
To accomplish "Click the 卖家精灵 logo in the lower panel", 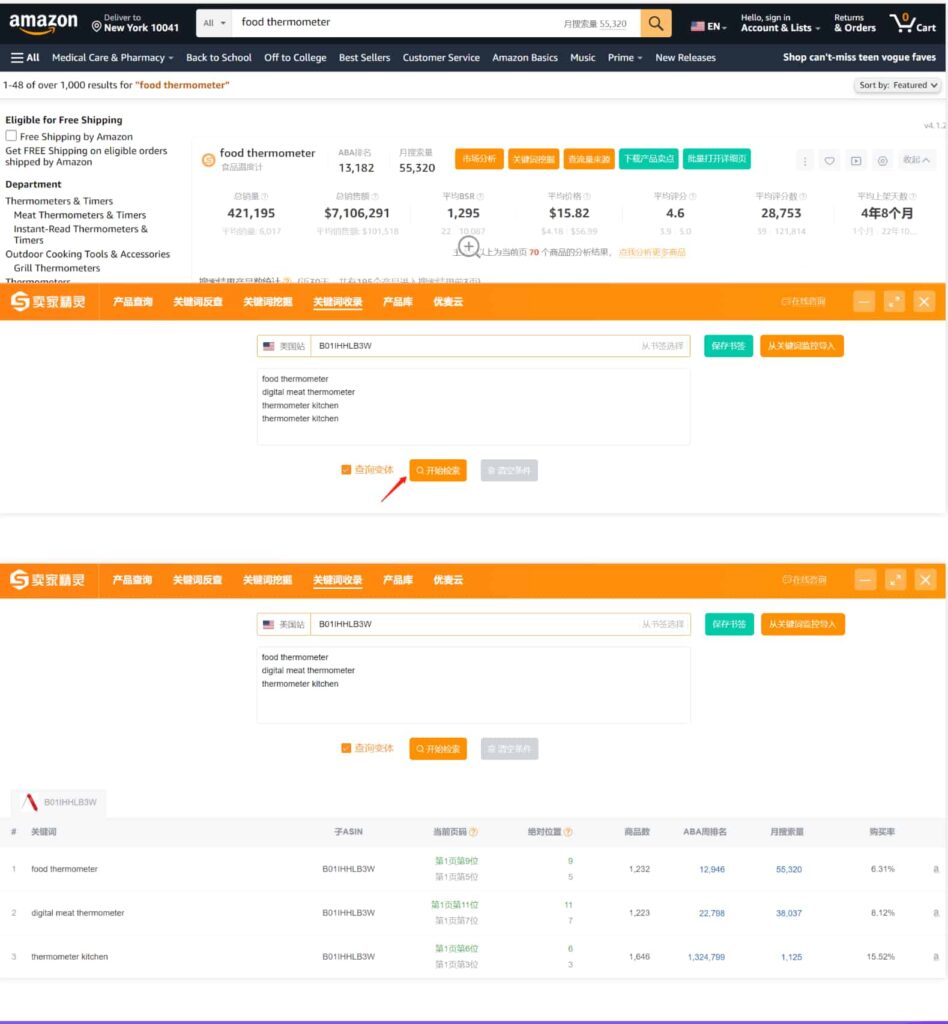I will click(48, 579).
